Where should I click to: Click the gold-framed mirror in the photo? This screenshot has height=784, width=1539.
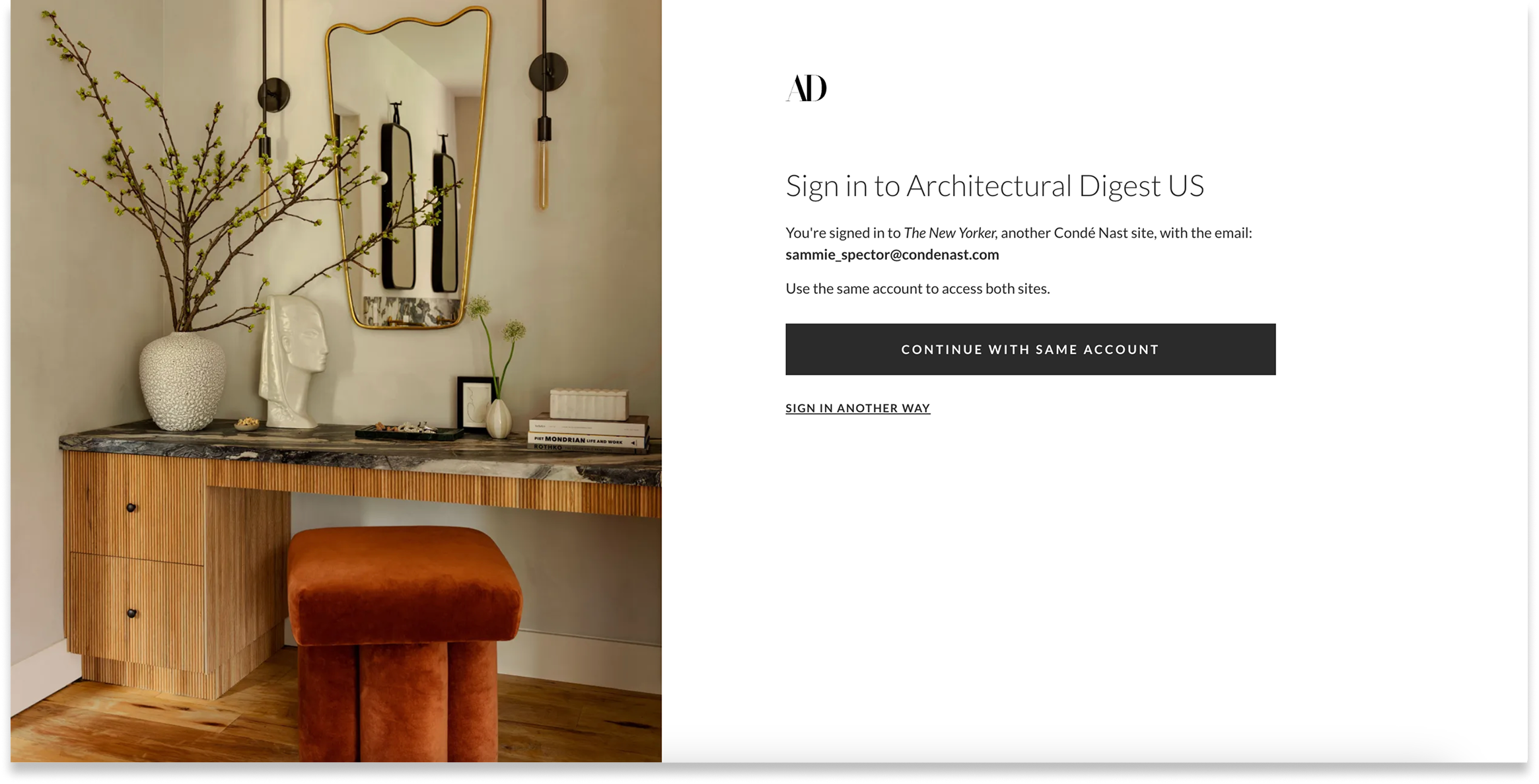[408, 168]
